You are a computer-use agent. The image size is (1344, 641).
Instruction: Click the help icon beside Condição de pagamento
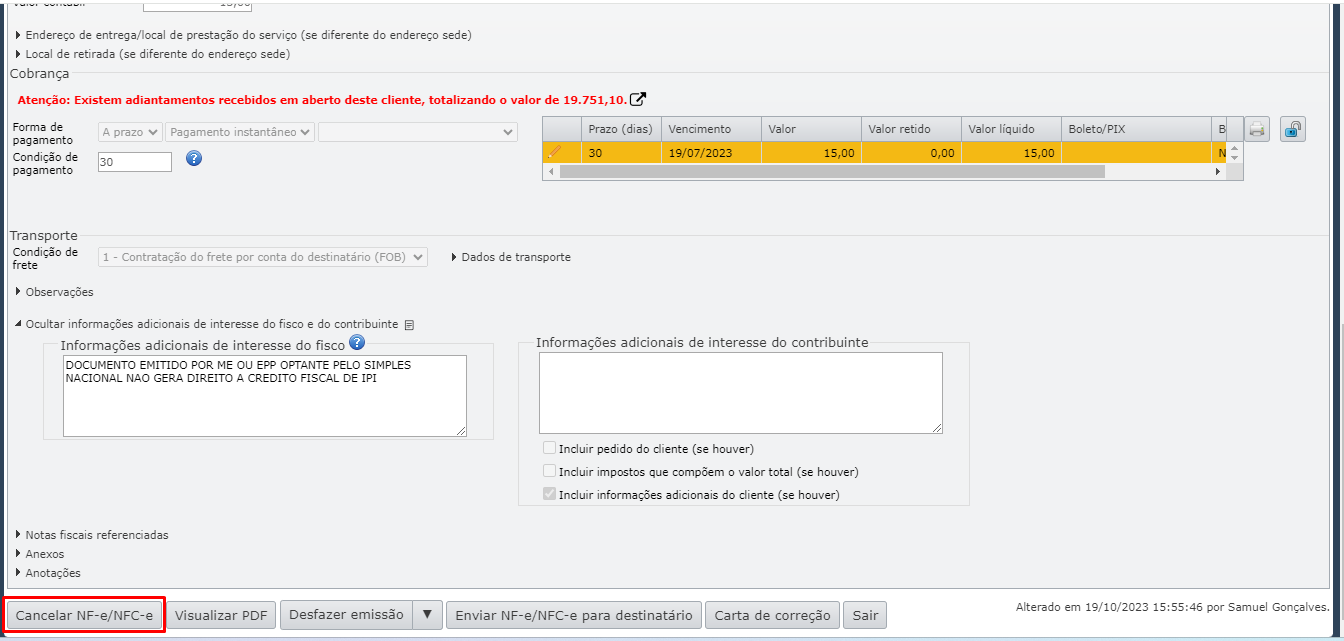point(195,158)
